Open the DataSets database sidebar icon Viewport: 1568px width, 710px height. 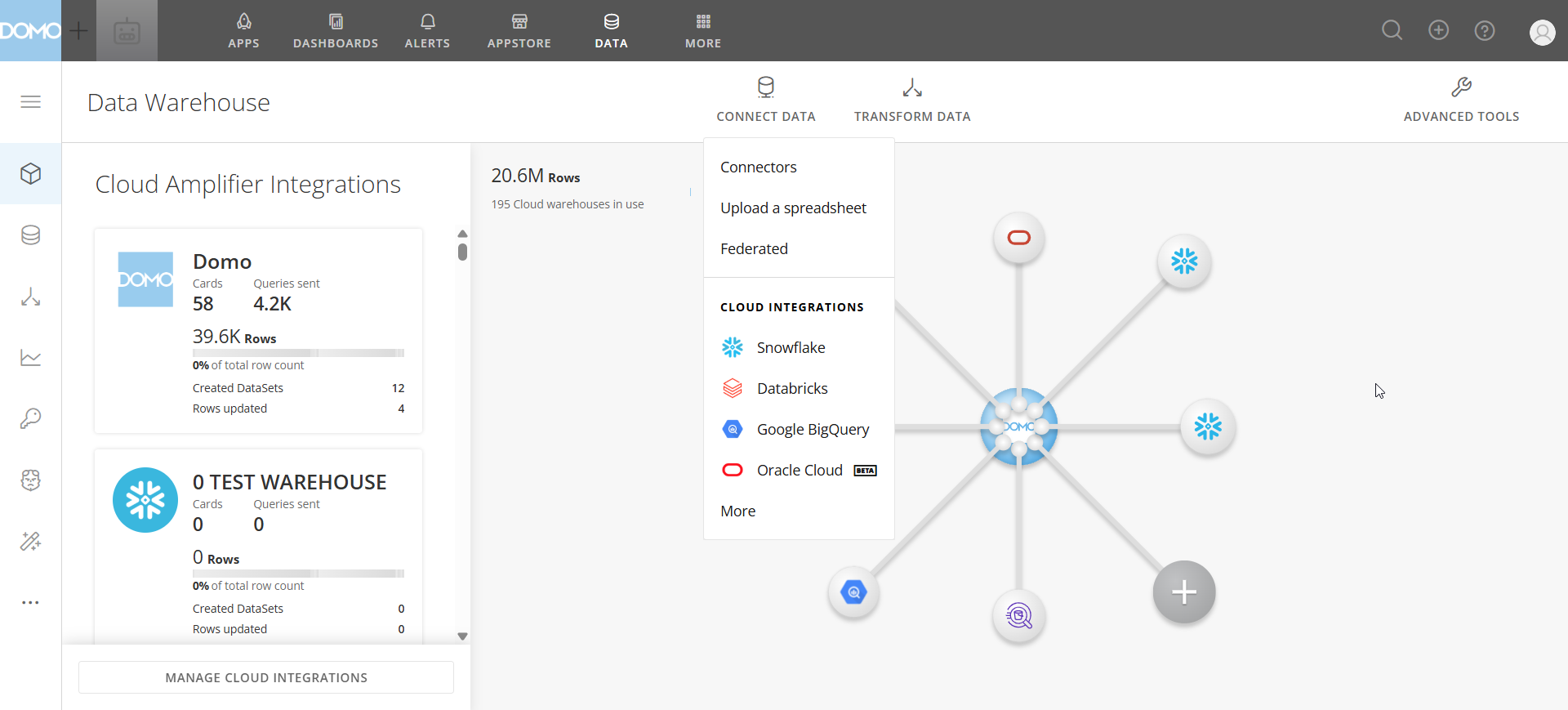[x=30, y=235]
